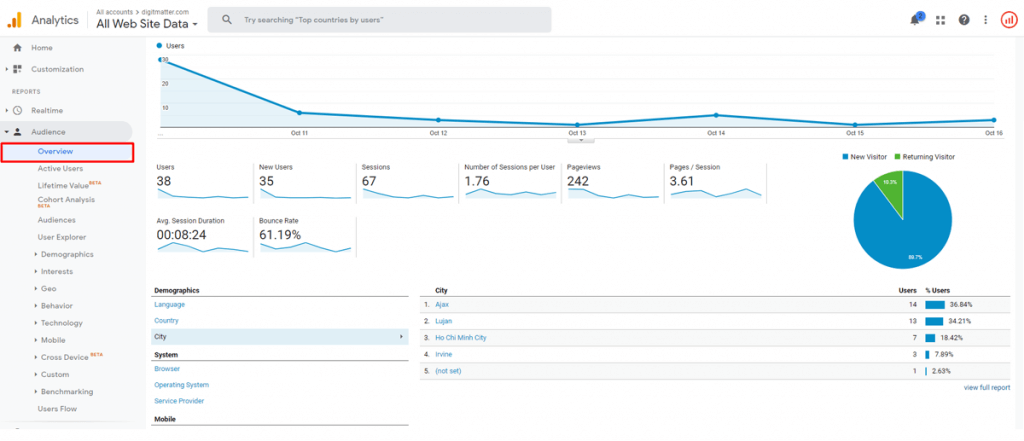Select Overview under Audience
The image size is (1024, 441).
click(x=55, y=152)
